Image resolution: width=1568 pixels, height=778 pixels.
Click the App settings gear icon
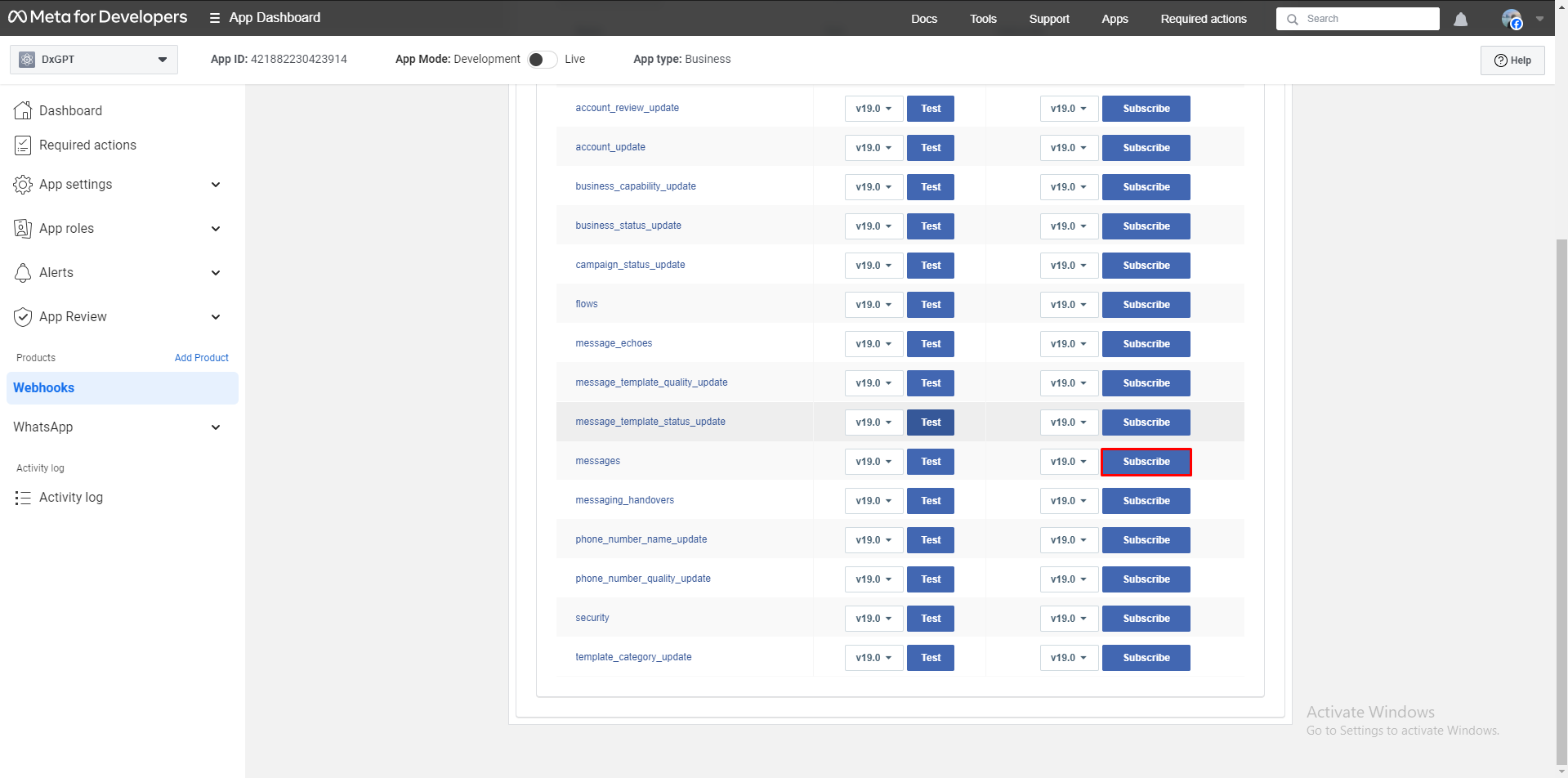coord(23,185)
